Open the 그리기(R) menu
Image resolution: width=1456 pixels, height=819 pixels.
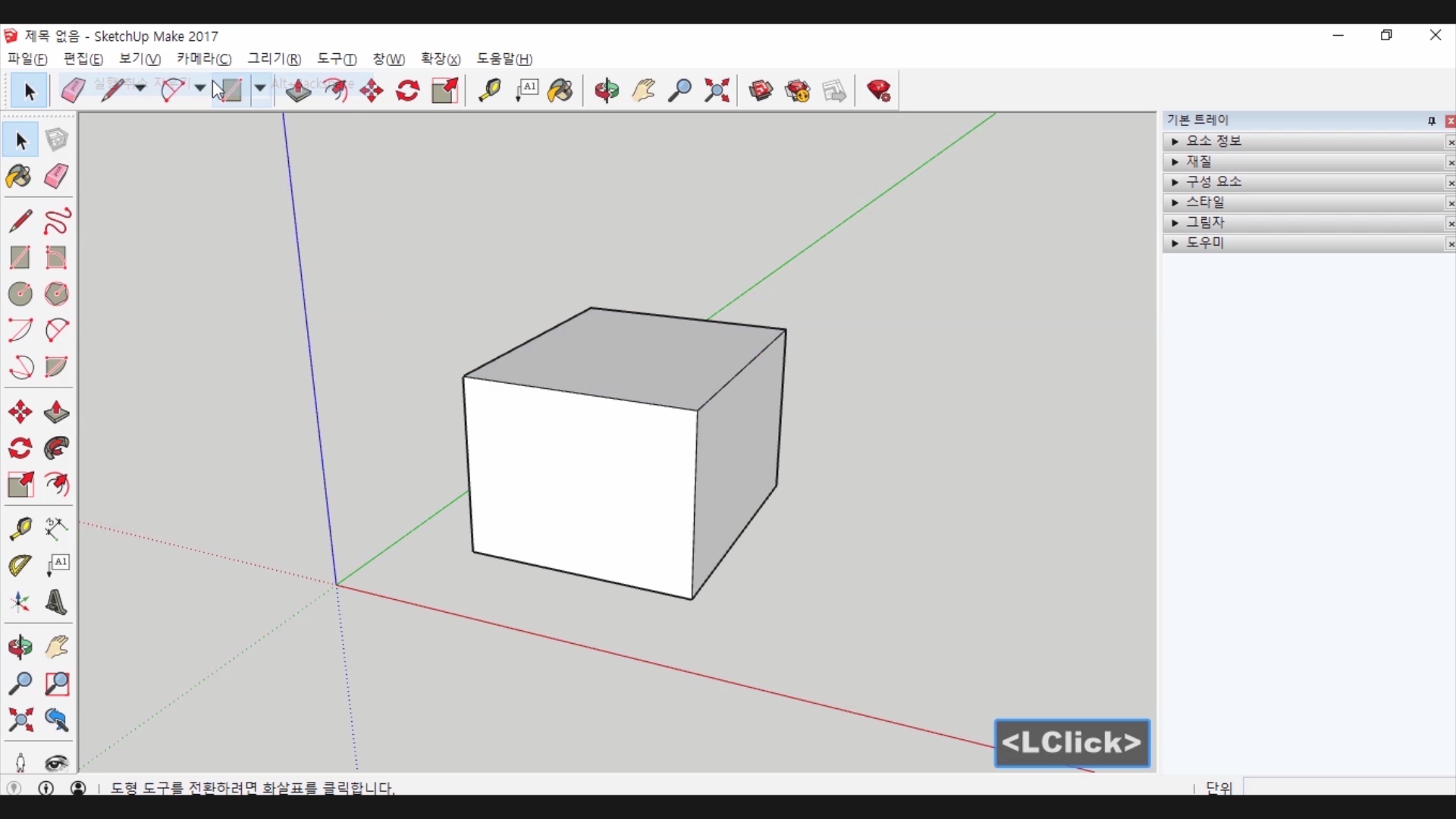(274, 59)
